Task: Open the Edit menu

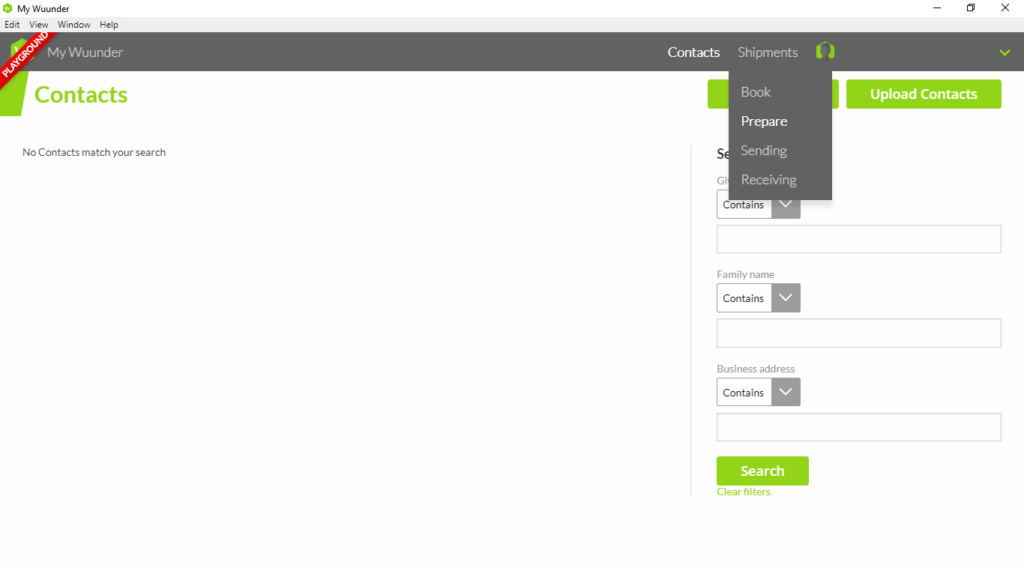Action: [12, 25]
